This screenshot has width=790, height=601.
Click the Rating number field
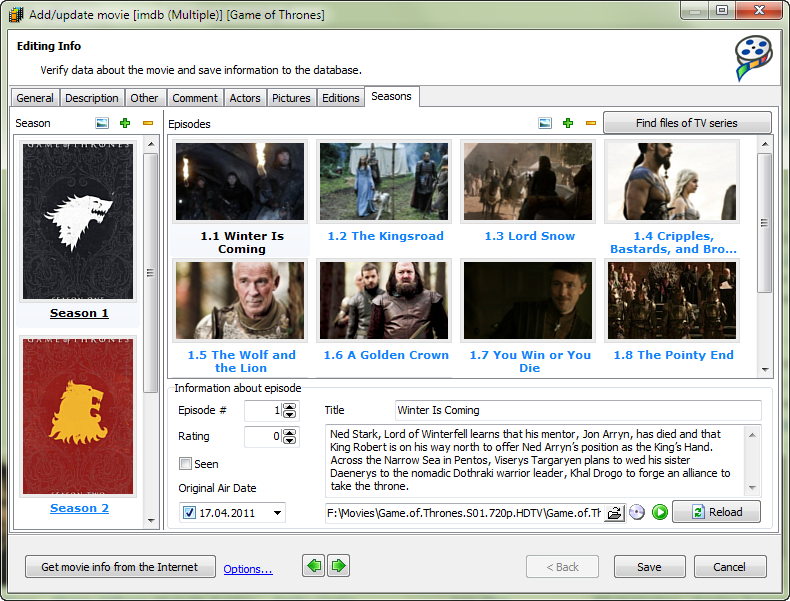click(x=264, y=436)
